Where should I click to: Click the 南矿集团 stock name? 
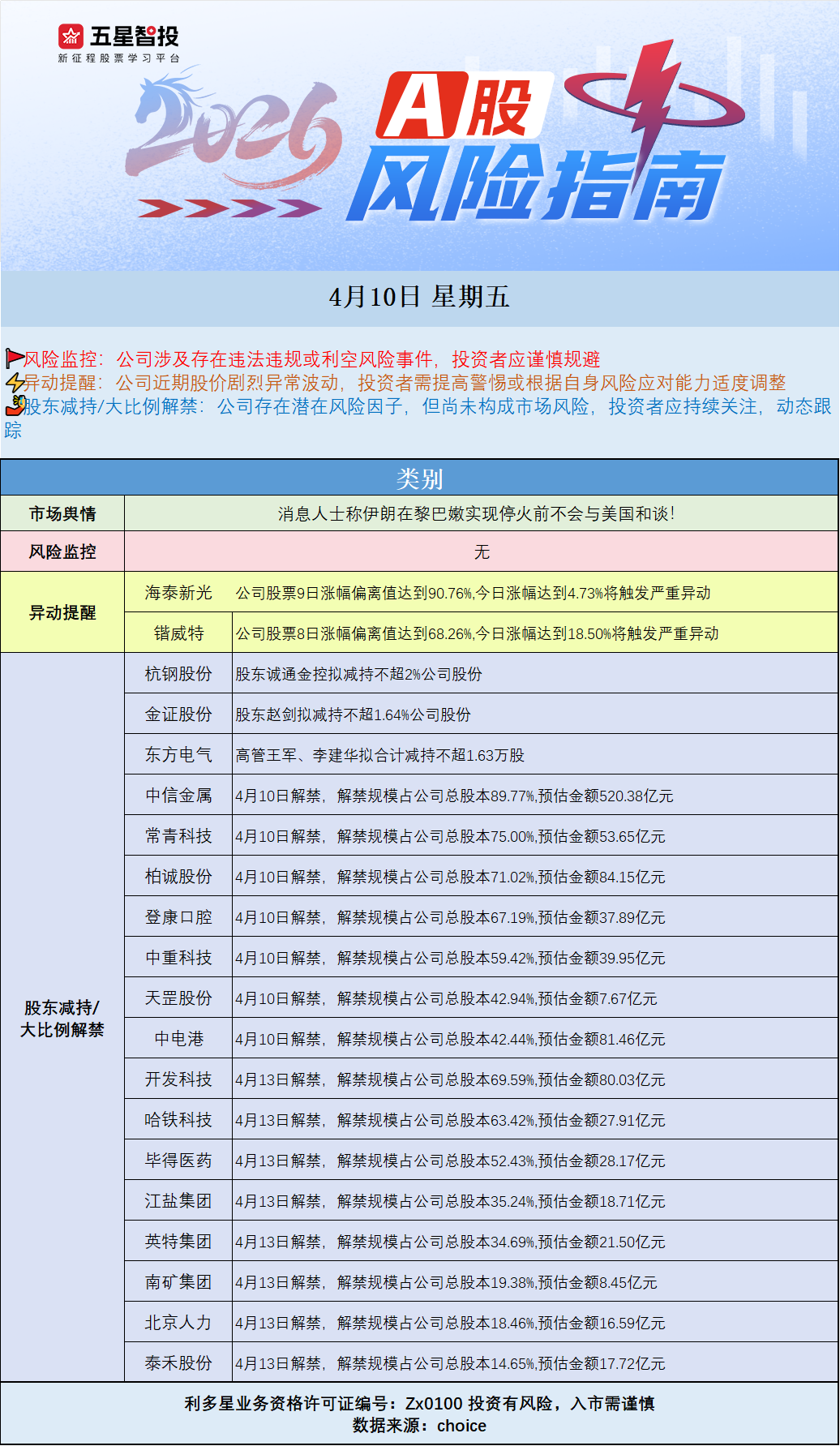tap(178, 1282)
